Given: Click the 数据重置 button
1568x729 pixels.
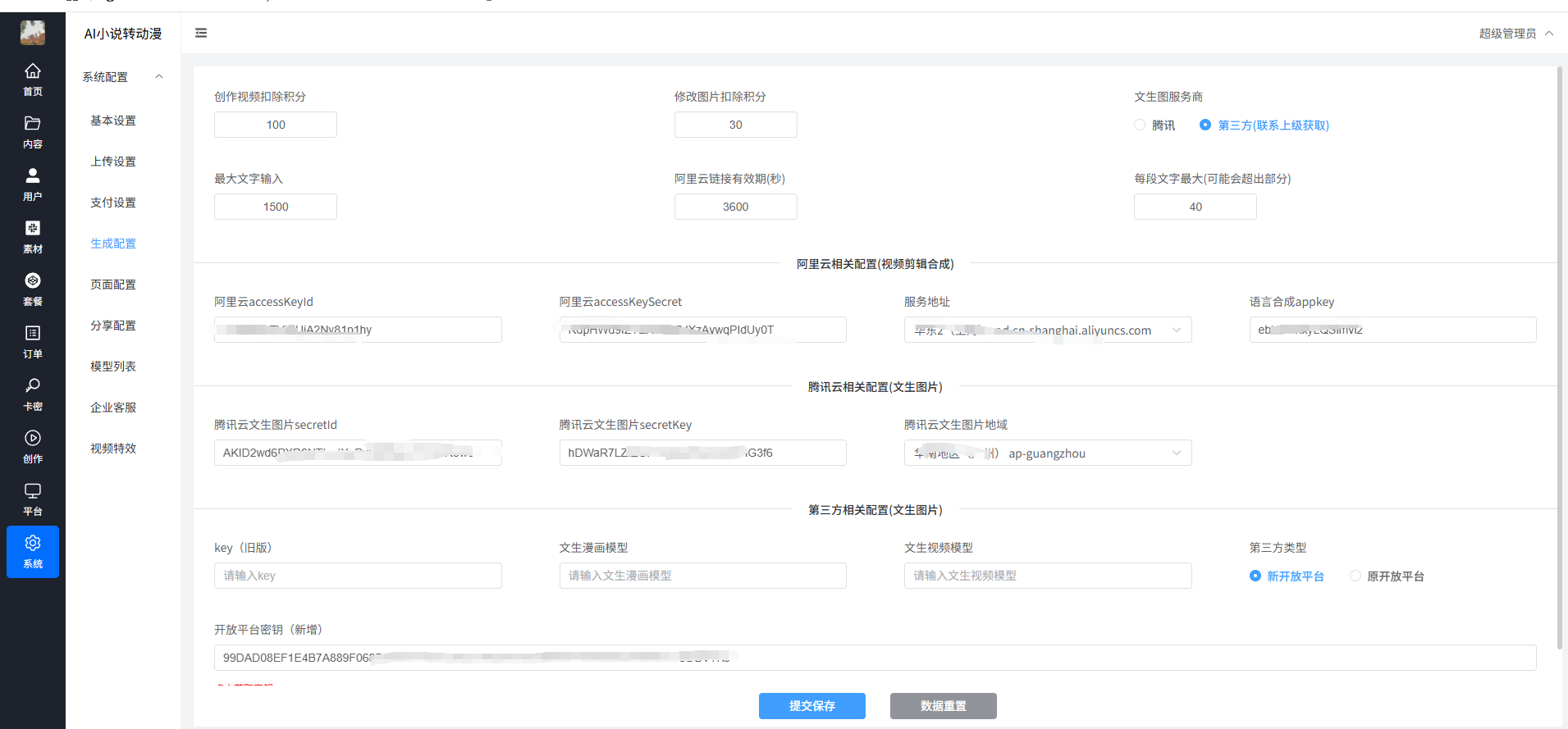Looking at the screenshot, I should click(944, 706).
